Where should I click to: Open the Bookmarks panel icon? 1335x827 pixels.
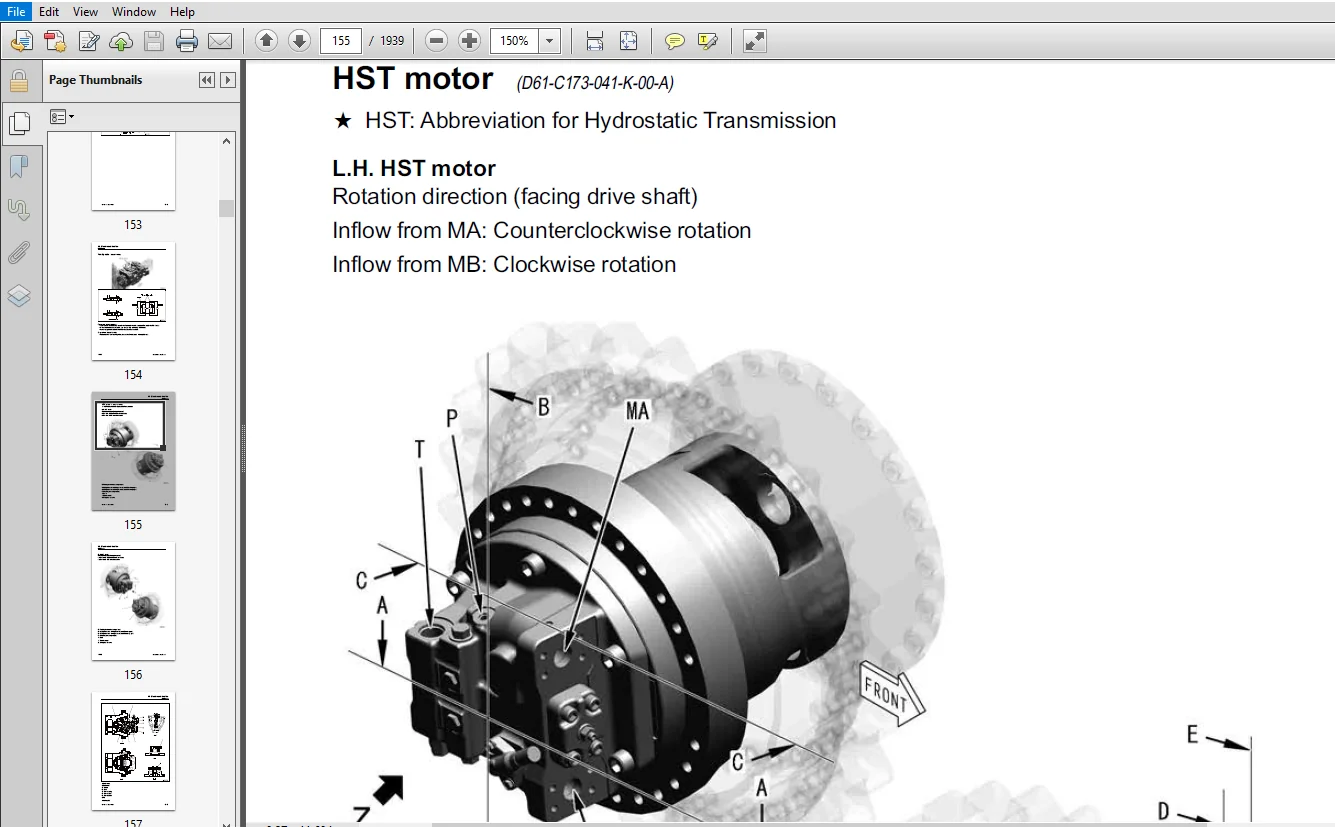tap(19, 166)
